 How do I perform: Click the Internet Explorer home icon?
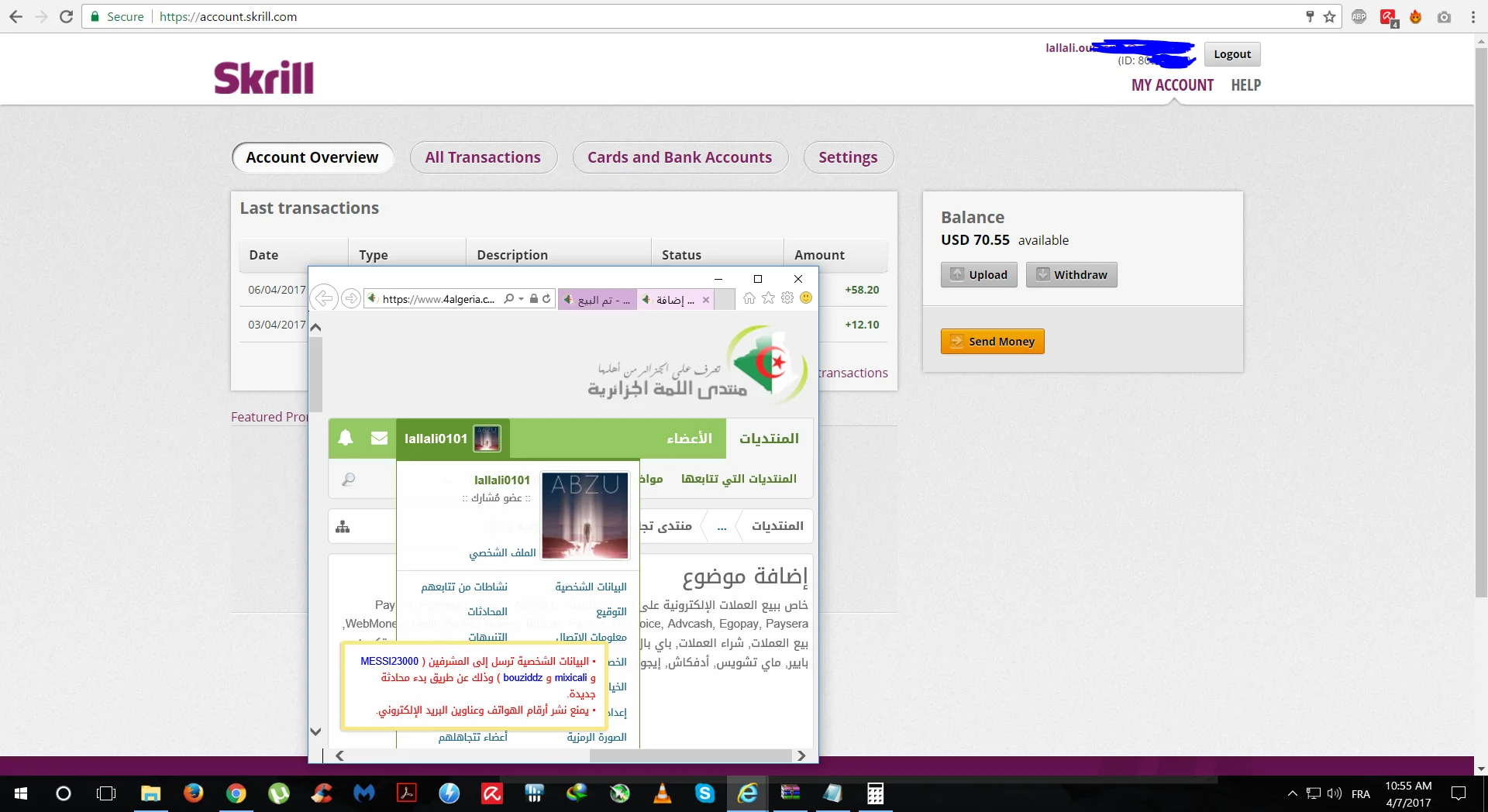[x=749, y=298]
